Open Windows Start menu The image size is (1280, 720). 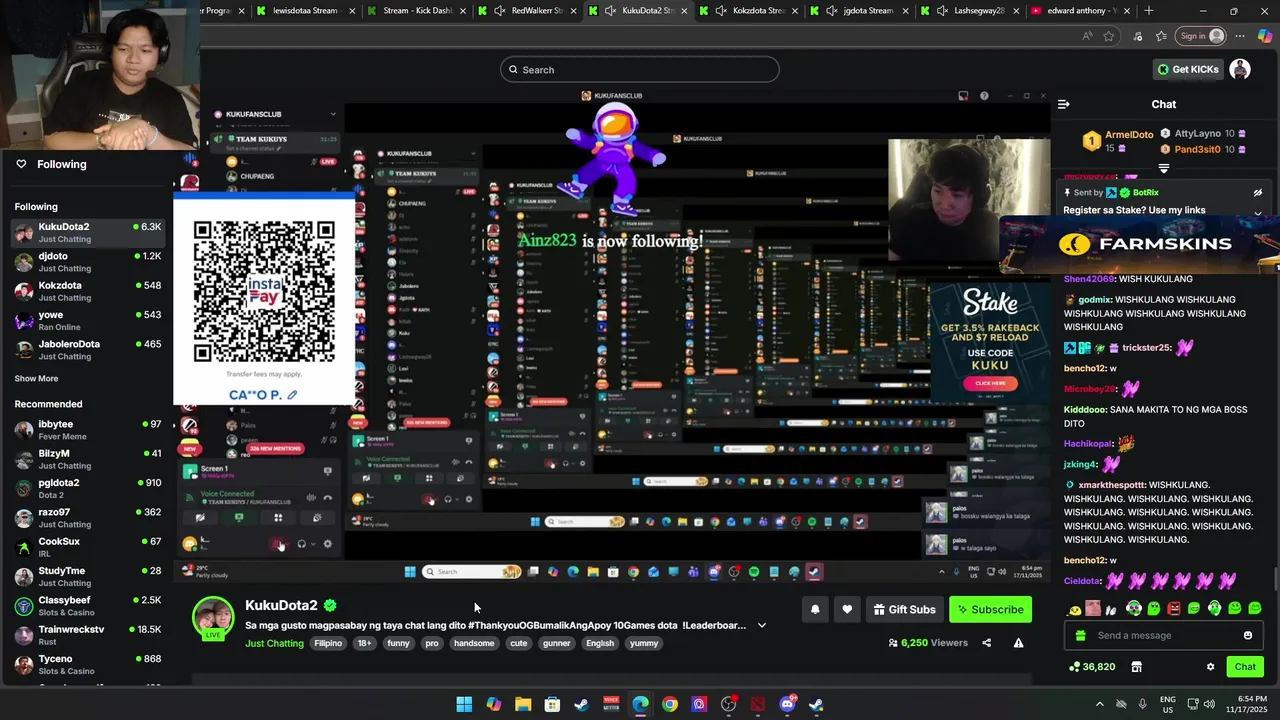pyautogui.click(x=464, y=704)
